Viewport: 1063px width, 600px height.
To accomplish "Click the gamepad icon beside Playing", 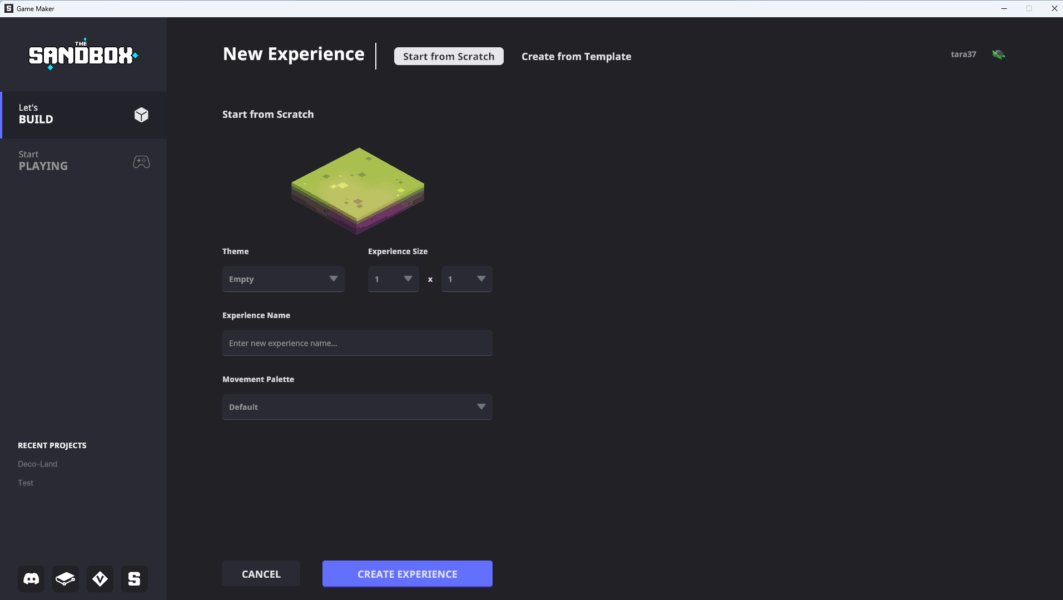I will tap(141, 162).
